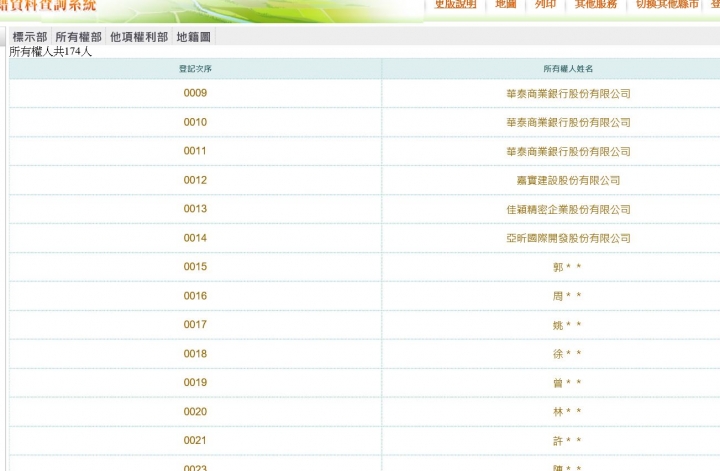Click owner name 周＊＊
The width and height of the screenshot is (720, 471).
[x=567, y=296]
